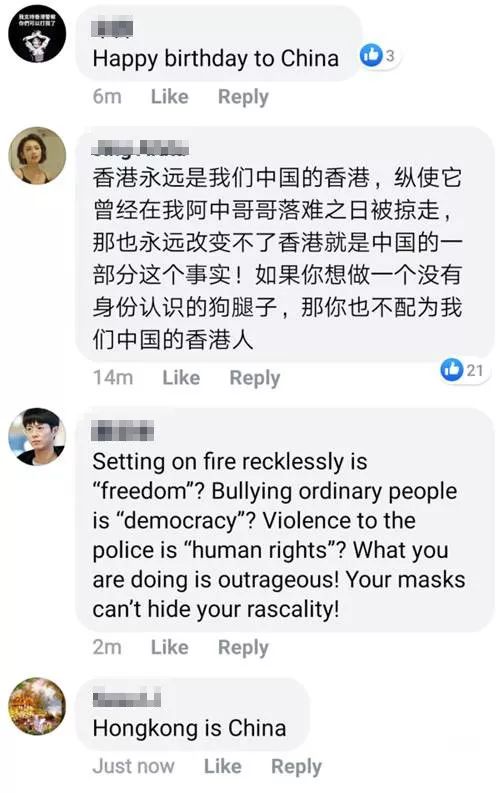Reply to the 'Setting on fire recklessly' comment
The height and width of the screenshot is (793, 499).
tap(243, 648)
